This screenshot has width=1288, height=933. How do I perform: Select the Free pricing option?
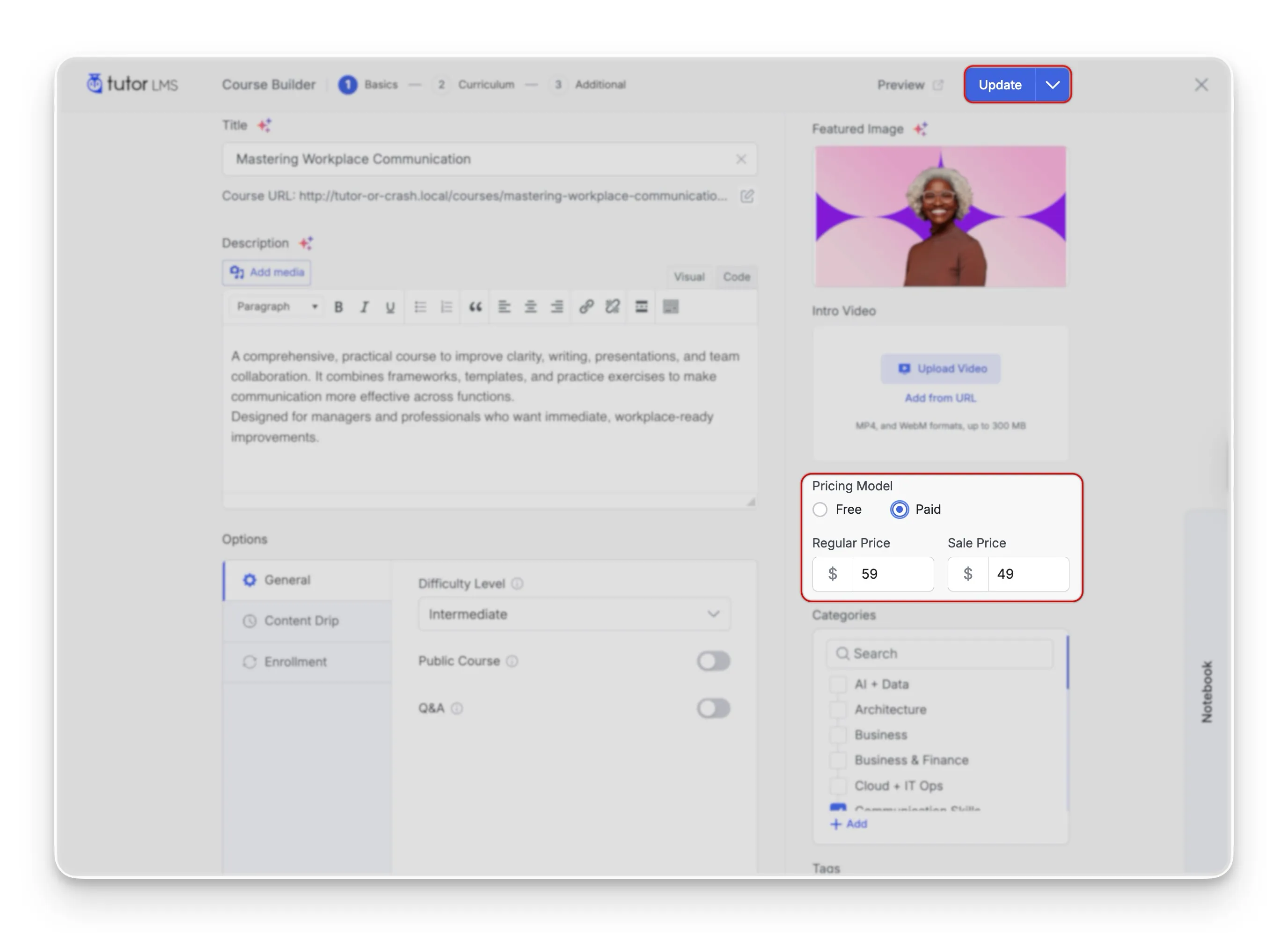tap(820, 510)
